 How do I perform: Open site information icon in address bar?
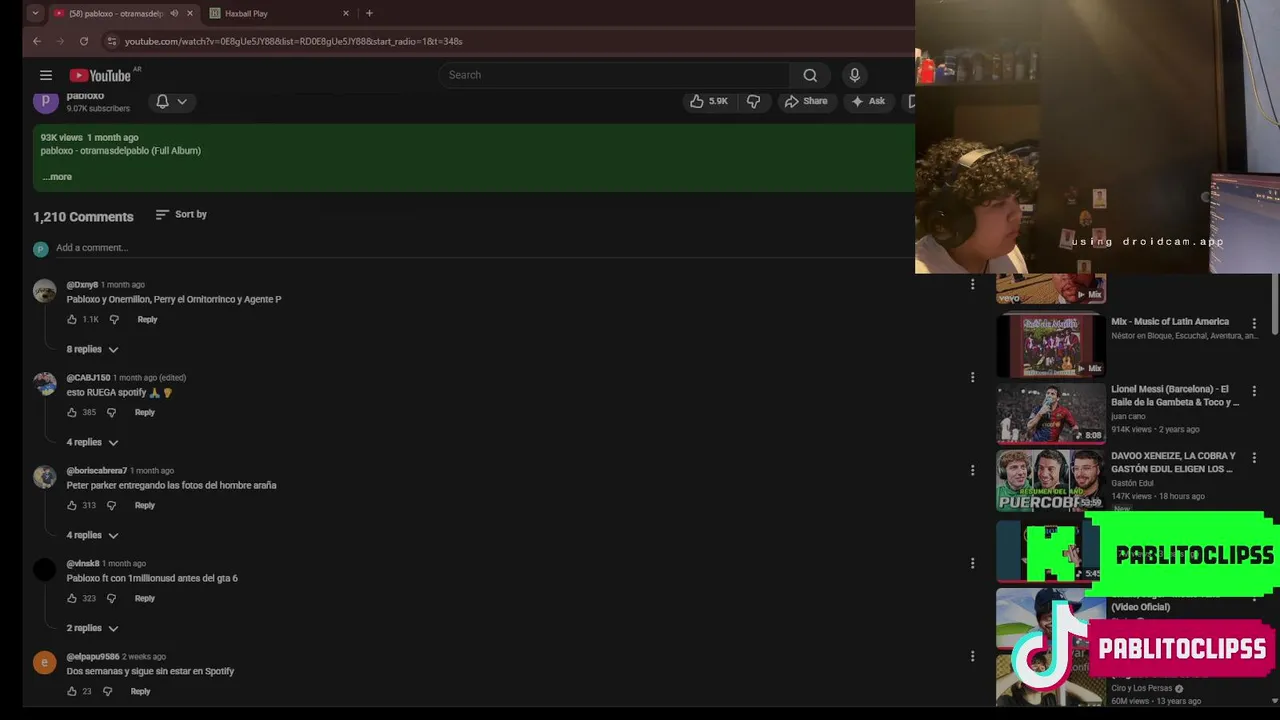[112, 41]
